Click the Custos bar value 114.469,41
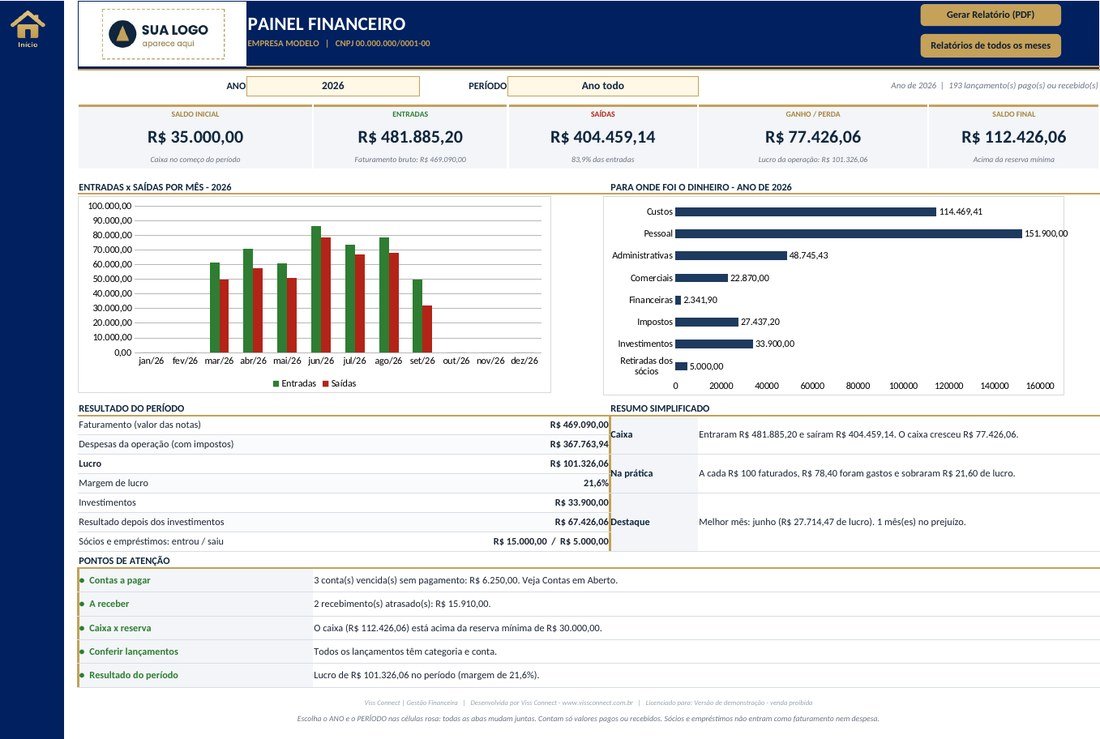The image size is (1100, 739). [960, 212]
